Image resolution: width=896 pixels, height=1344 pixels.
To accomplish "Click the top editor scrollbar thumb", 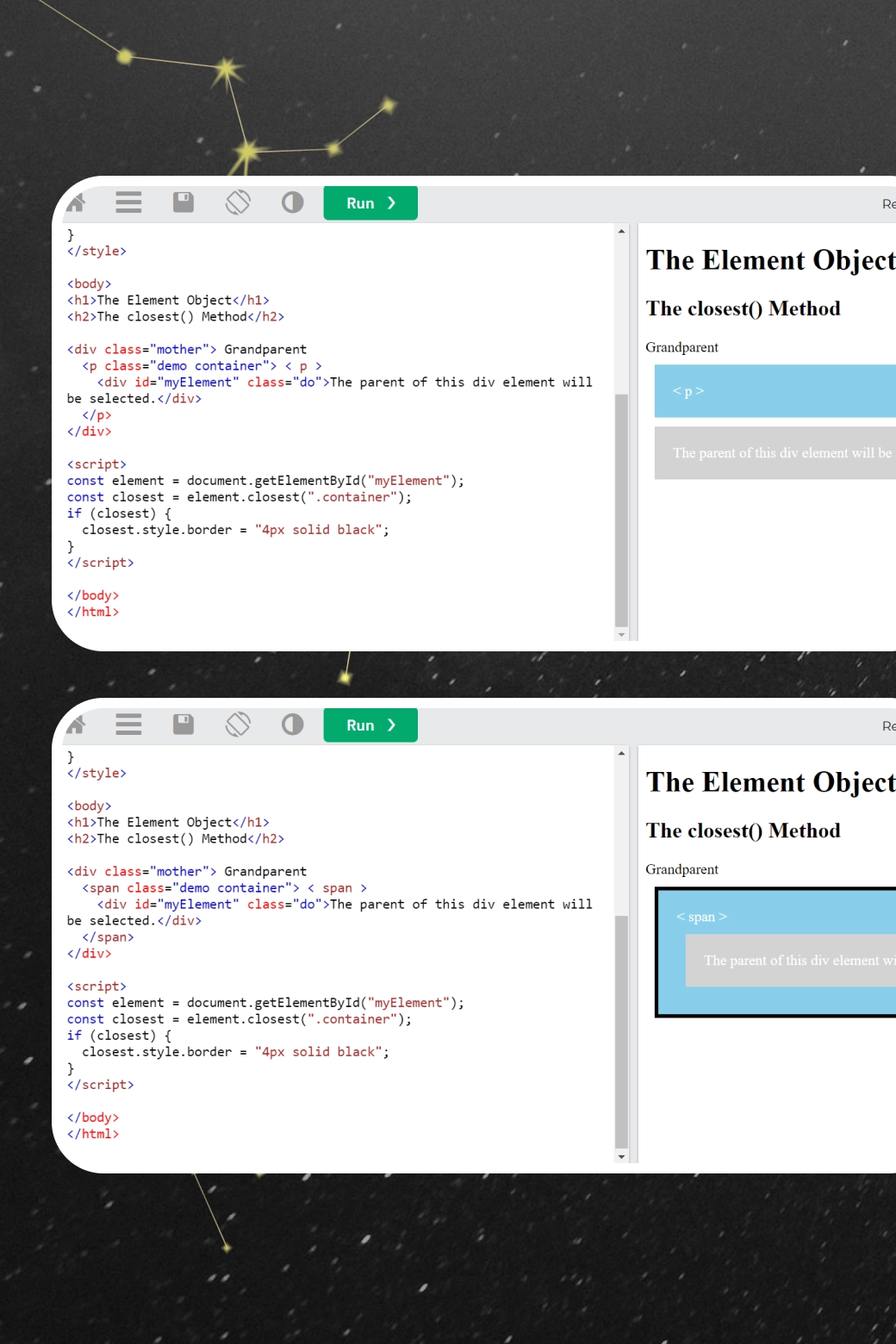I will [x=621, y=510].
